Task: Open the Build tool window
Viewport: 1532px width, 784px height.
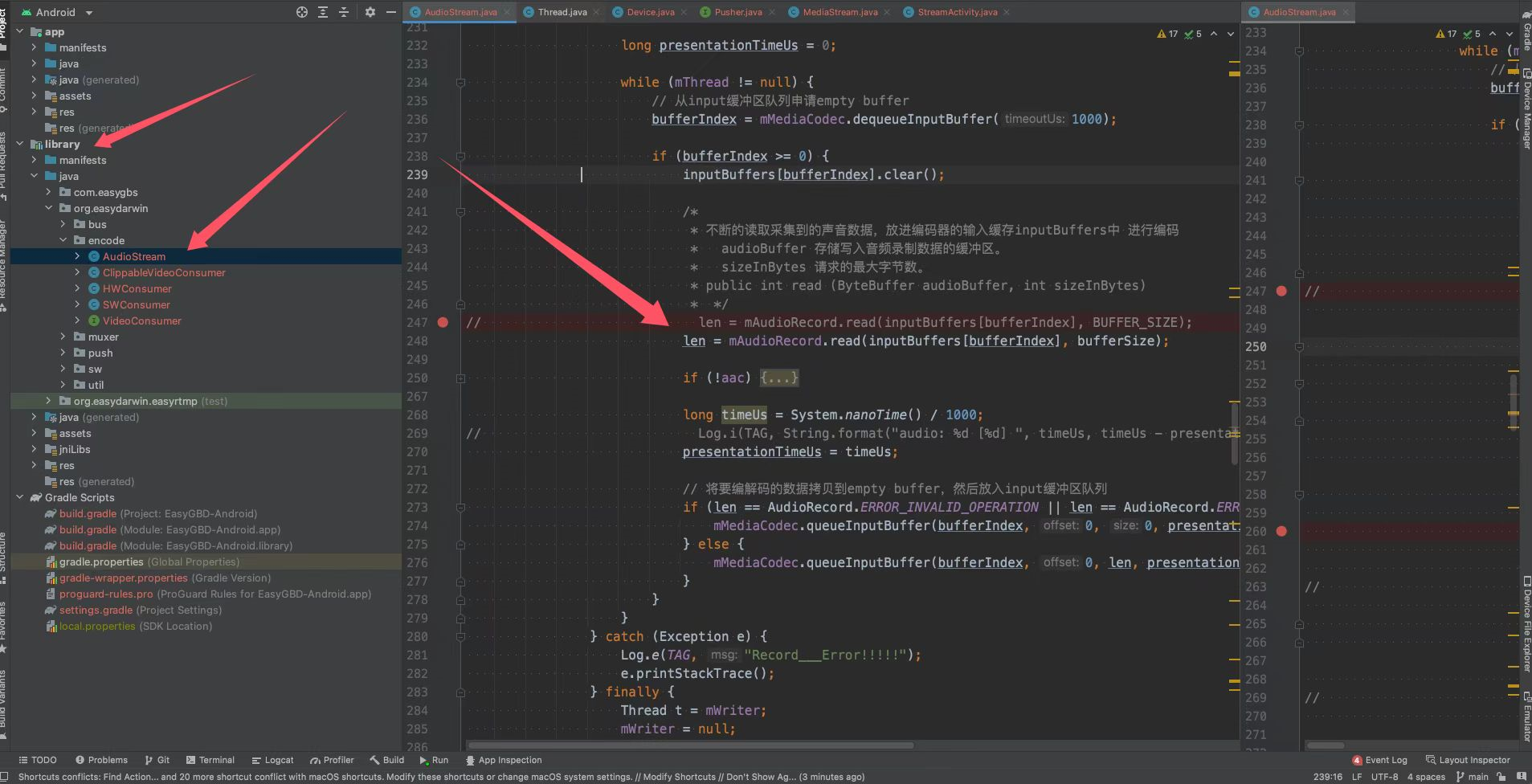Action: pyautogui.click(x=387, y=760)
